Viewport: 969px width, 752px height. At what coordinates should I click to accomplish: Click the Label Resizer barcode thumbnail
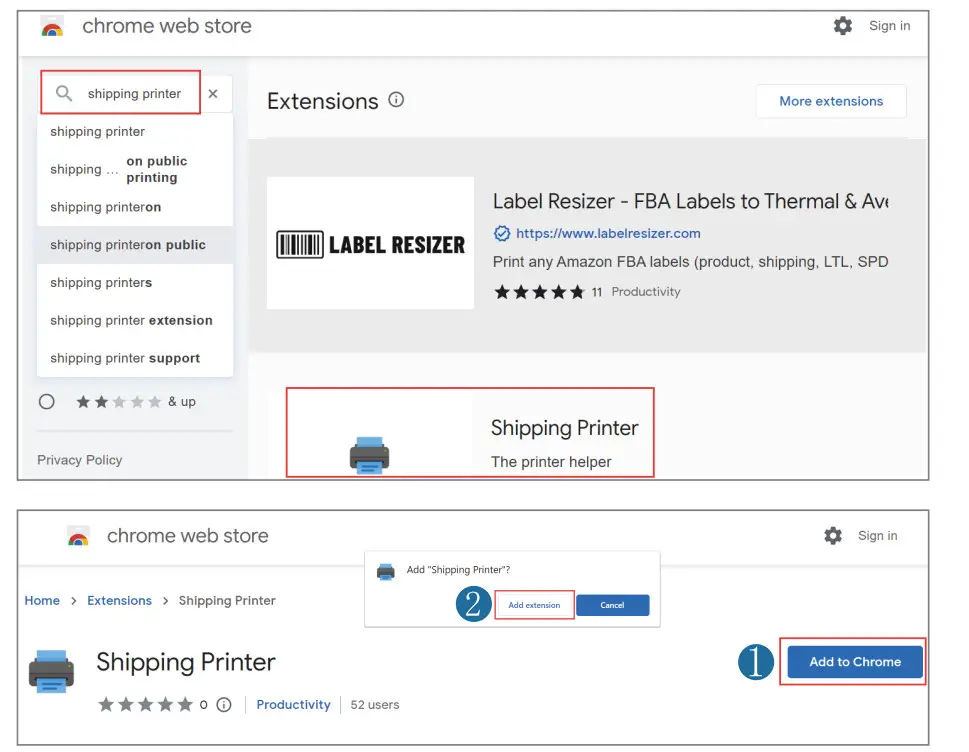coord(370,242)
